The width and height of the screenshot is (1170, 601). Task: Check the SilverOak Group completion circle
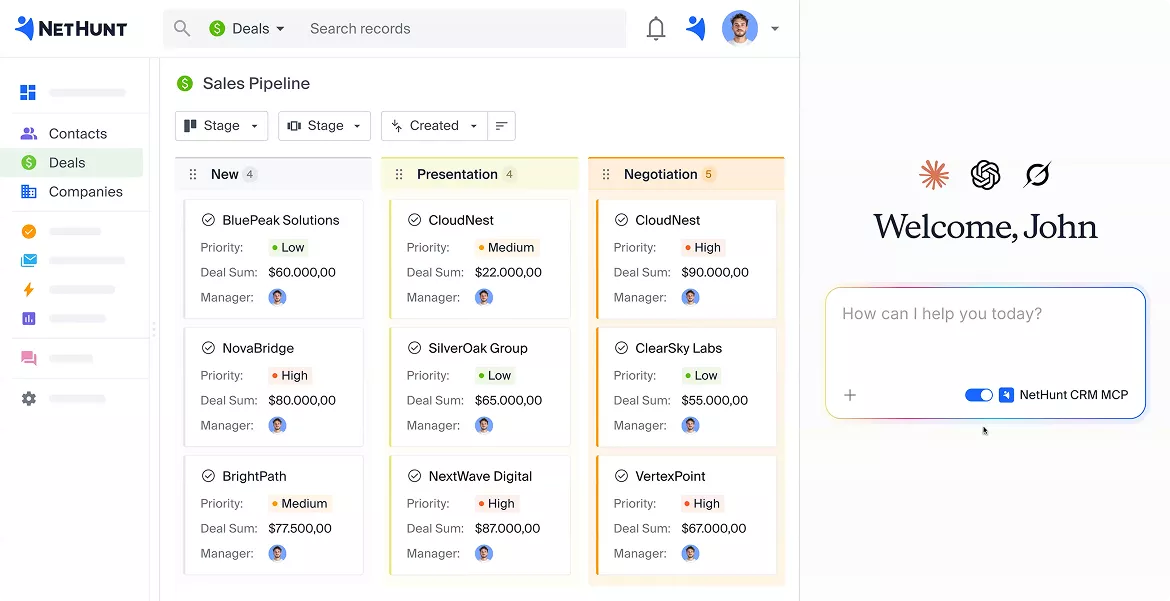point(414,348)
